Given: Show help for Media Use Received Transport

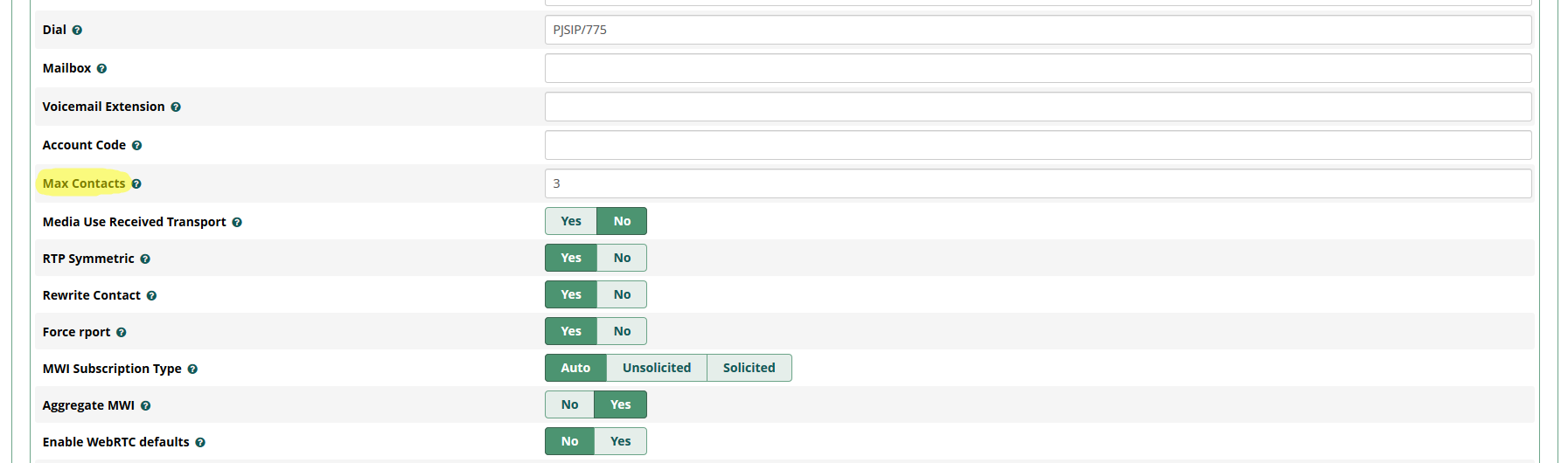Looking at the screenshot, I should click(237, 223).
